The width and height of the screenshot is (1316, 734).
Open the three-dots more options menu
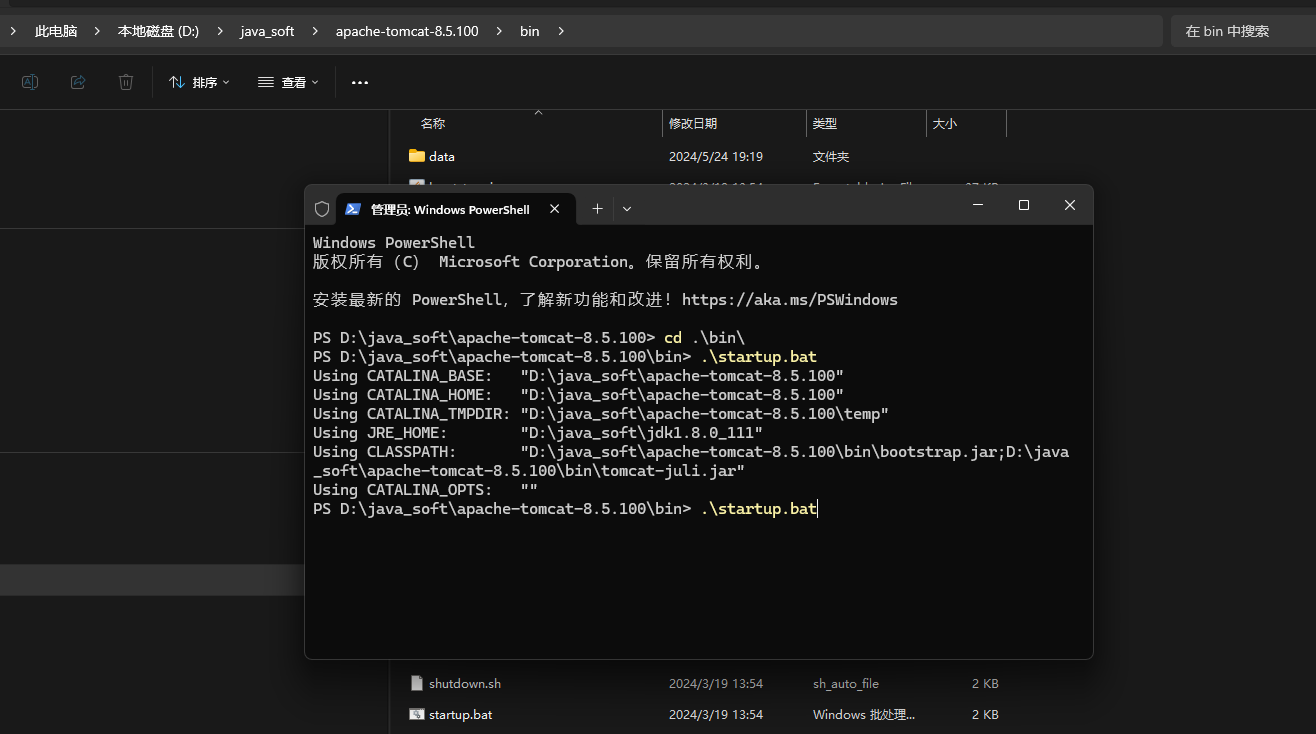pos(360,83)
